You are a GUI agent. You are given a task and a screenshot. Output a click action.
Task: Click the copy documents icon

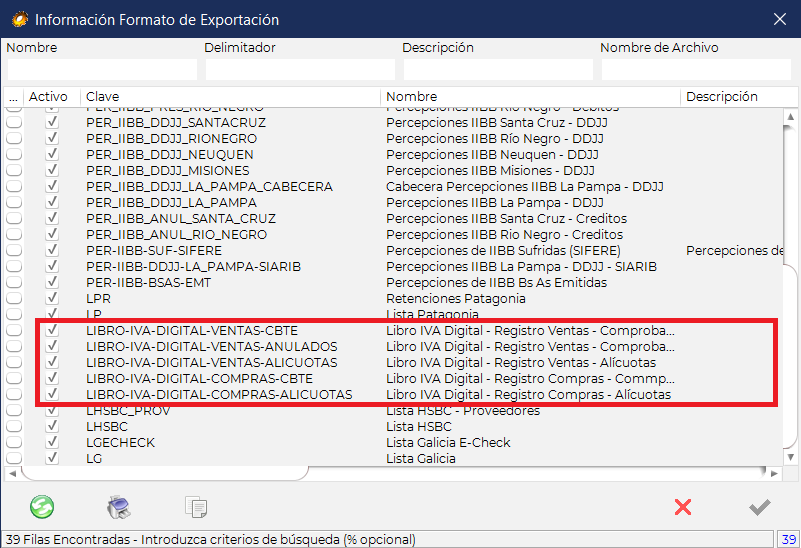pos(196,507)
